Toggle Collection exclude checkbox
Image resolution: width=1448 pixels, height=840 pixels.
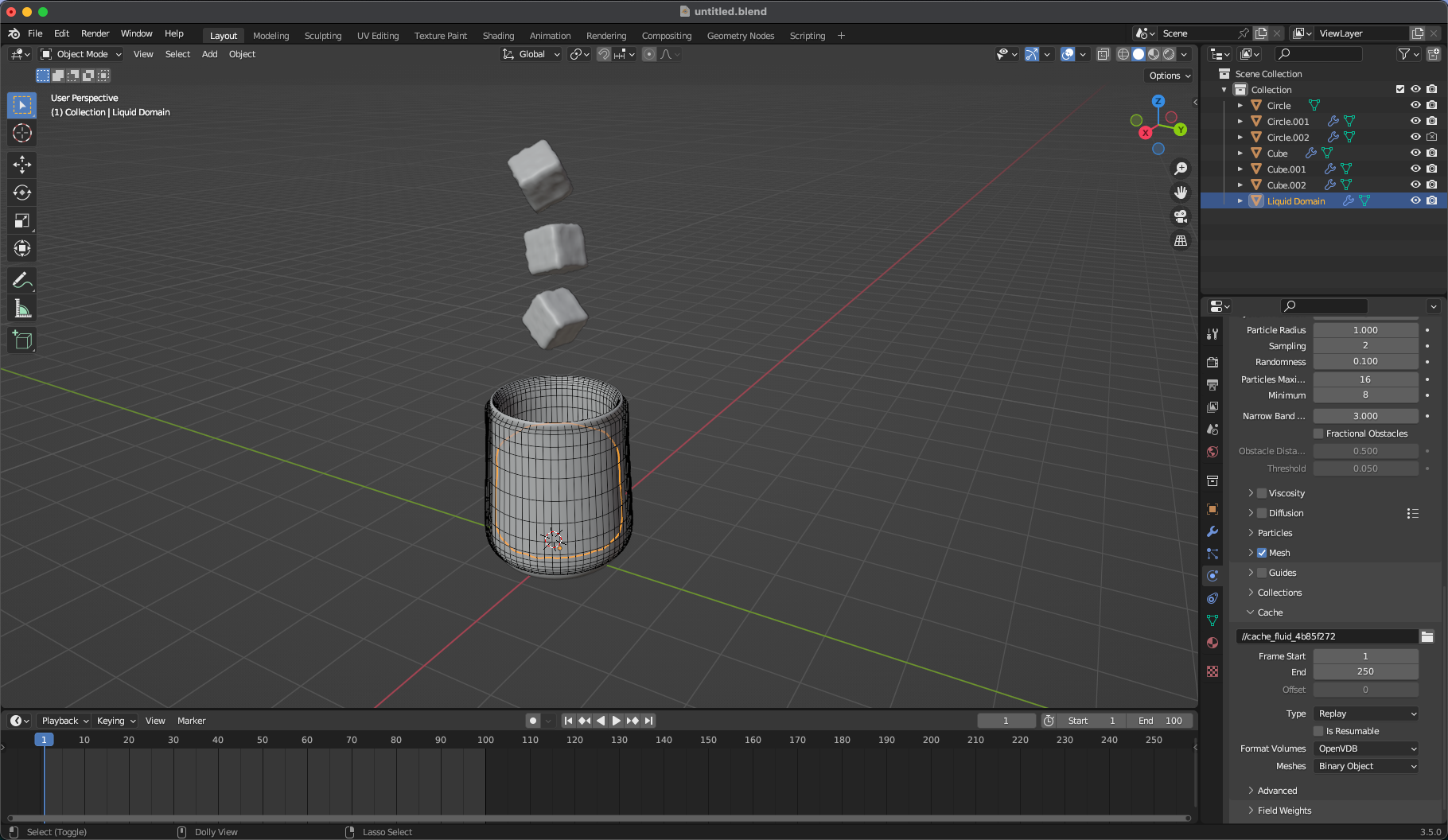click(x=1400, y=89)
